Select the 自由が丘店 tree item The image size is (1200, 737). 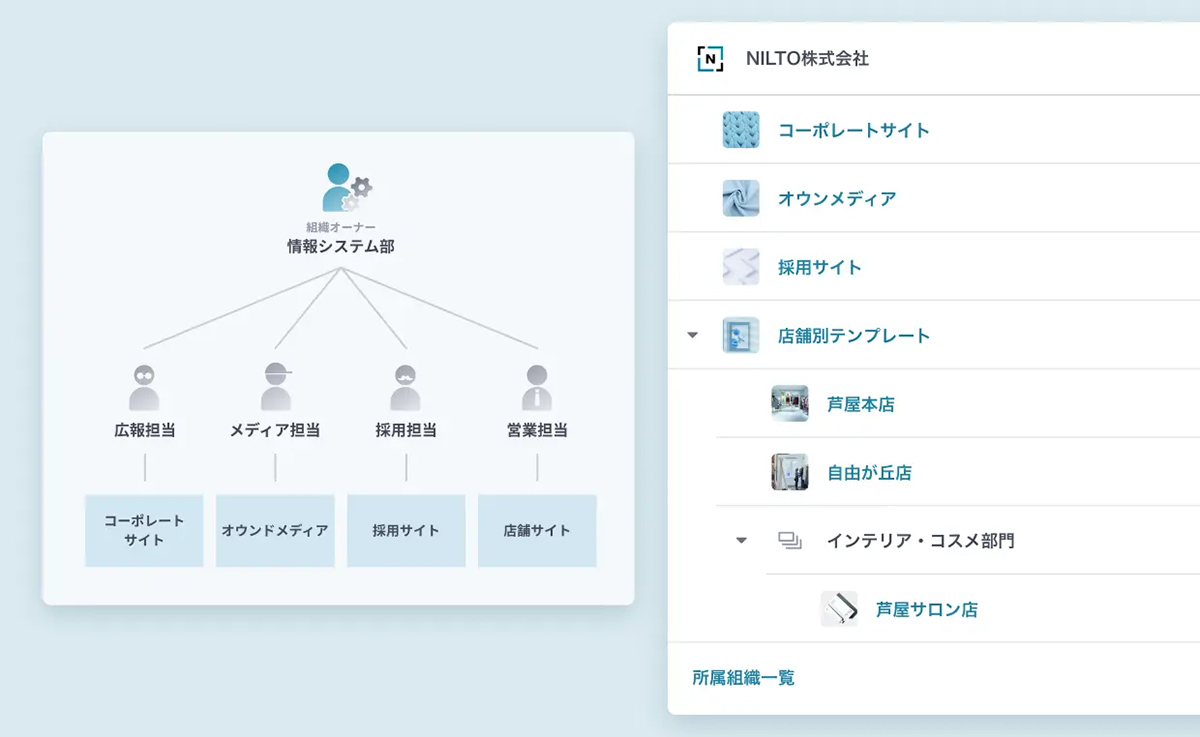pyautogui.click(x=869, y=472)
